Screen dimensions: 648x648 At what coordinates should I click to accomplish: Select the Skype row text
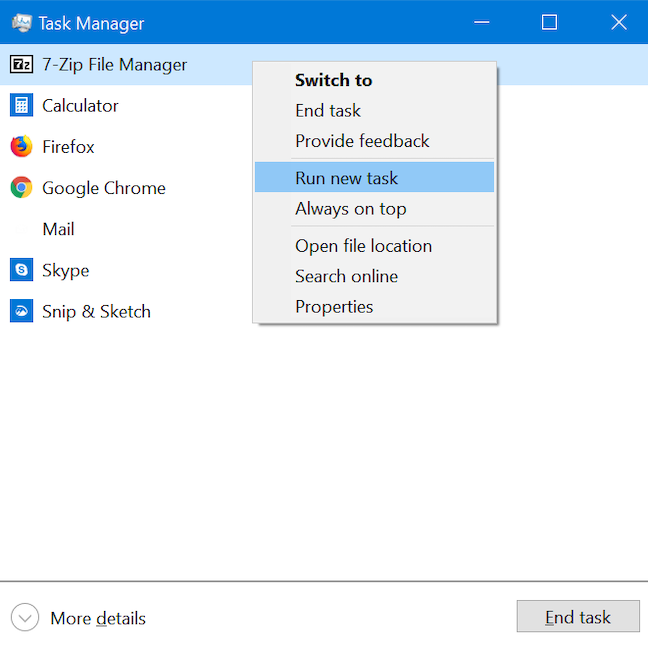click(65, 271)
